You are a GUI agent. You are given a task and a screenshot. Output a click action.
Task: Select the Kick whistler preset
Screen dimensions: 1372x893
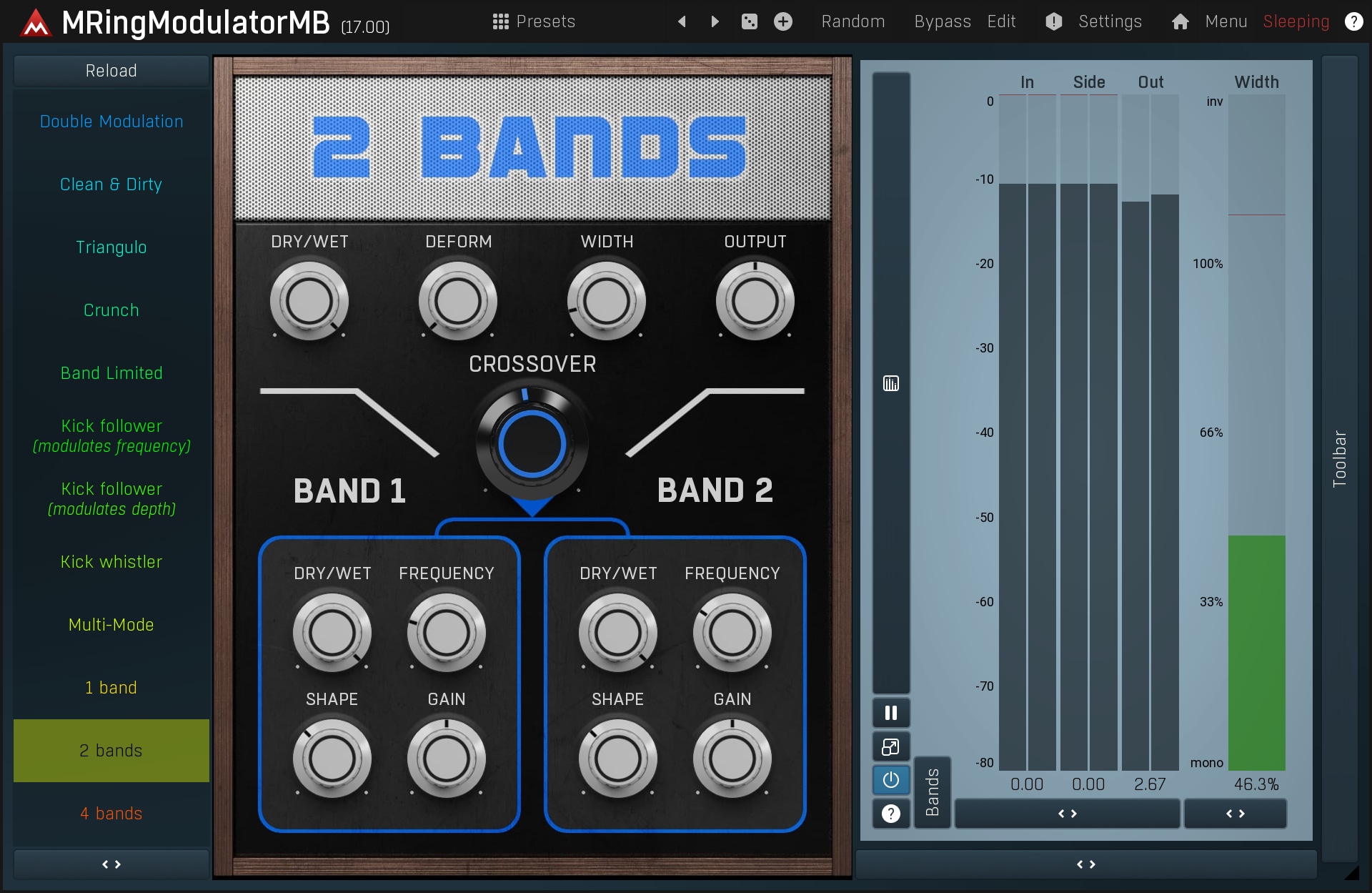[111, 562]
